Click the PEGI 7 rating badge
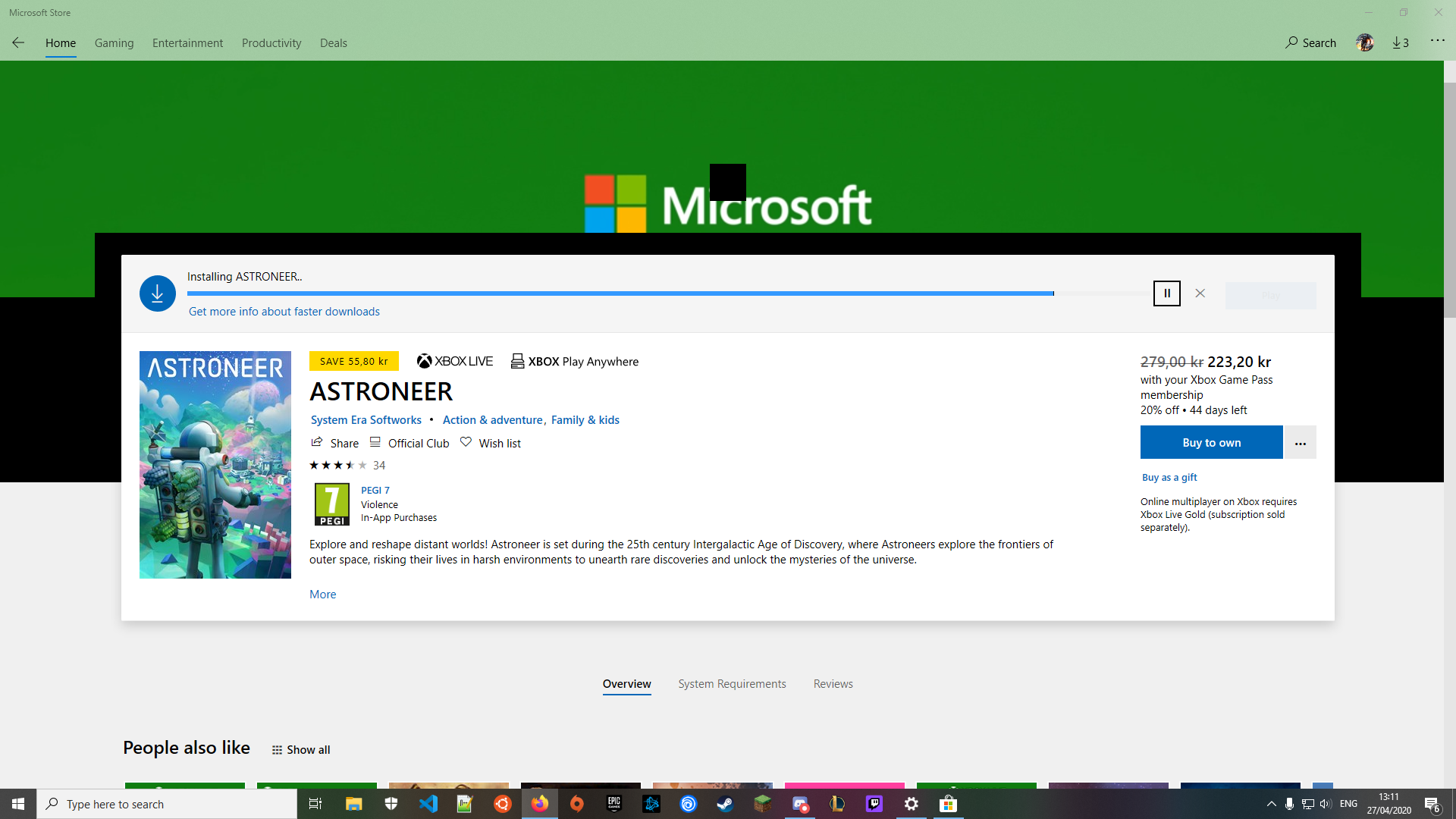The image size is (1456, 819). pyautogui.click(x=332, y=504)
